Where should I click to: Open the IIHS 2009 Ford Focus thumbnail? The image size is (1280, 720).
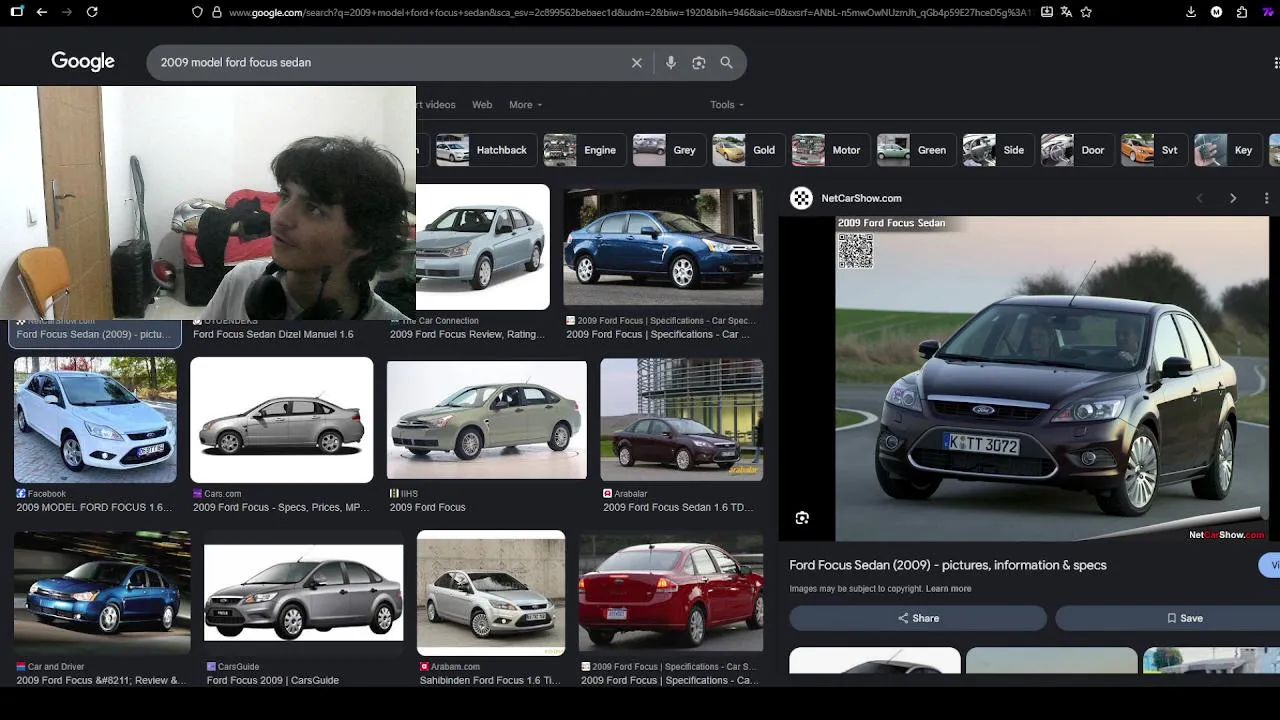pyautogui.click(x=487, y=420)
